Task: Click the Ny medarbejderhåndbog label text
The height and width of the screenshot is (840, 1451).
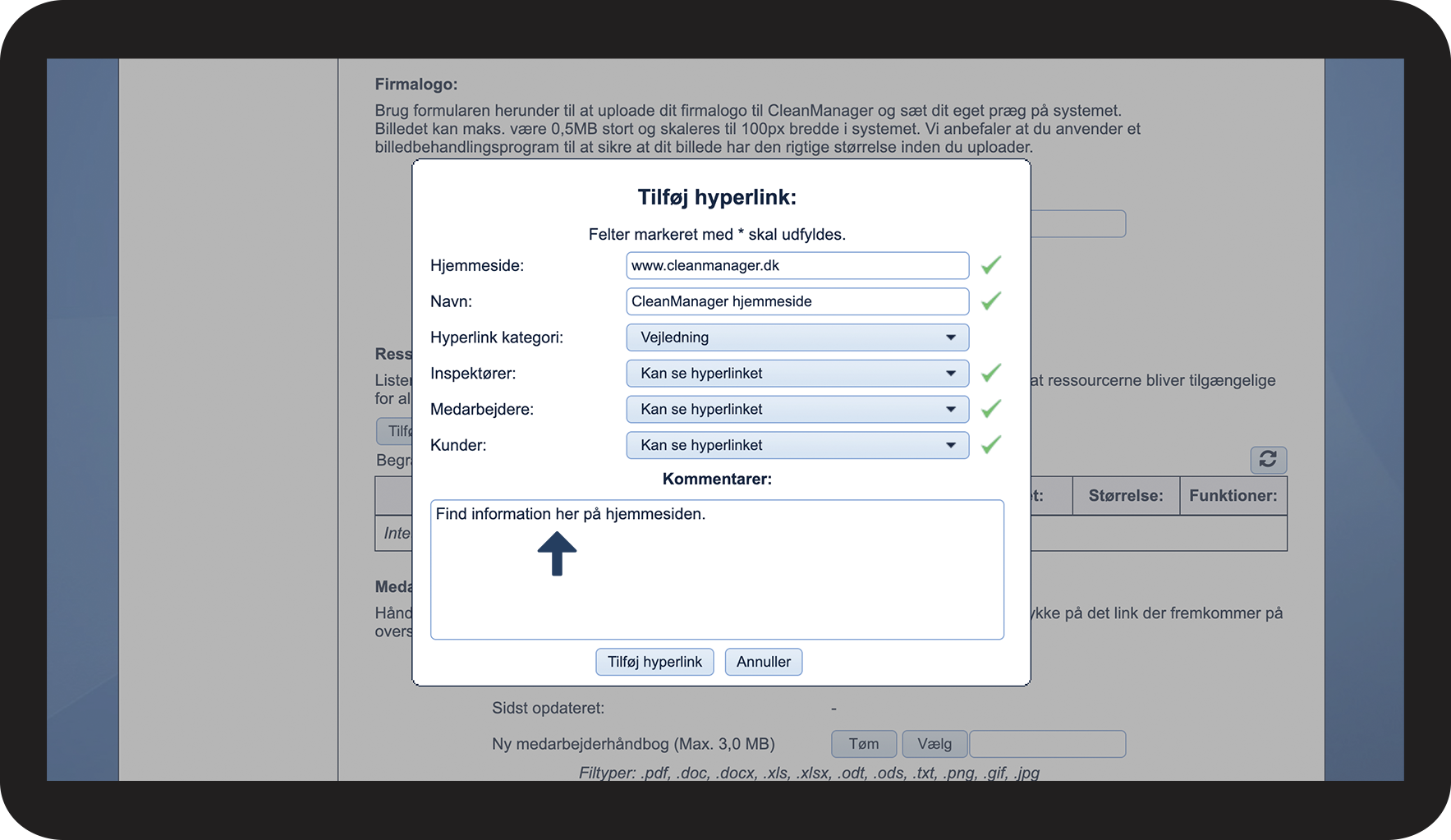Action: pyautogui.click(x=633, y=744)
